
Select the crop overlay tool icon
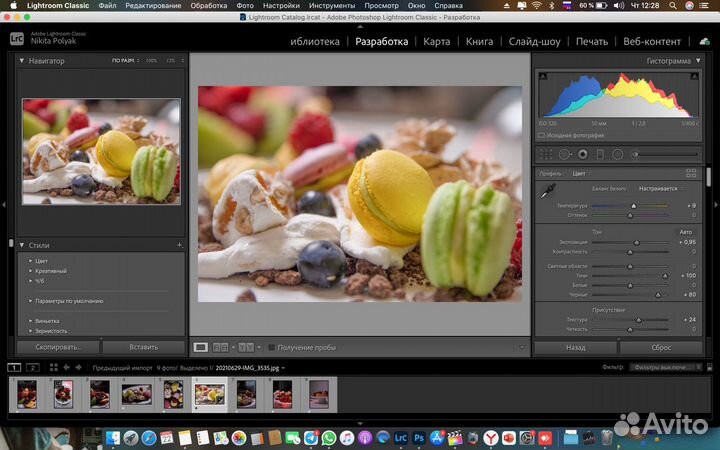pos(546,155)
